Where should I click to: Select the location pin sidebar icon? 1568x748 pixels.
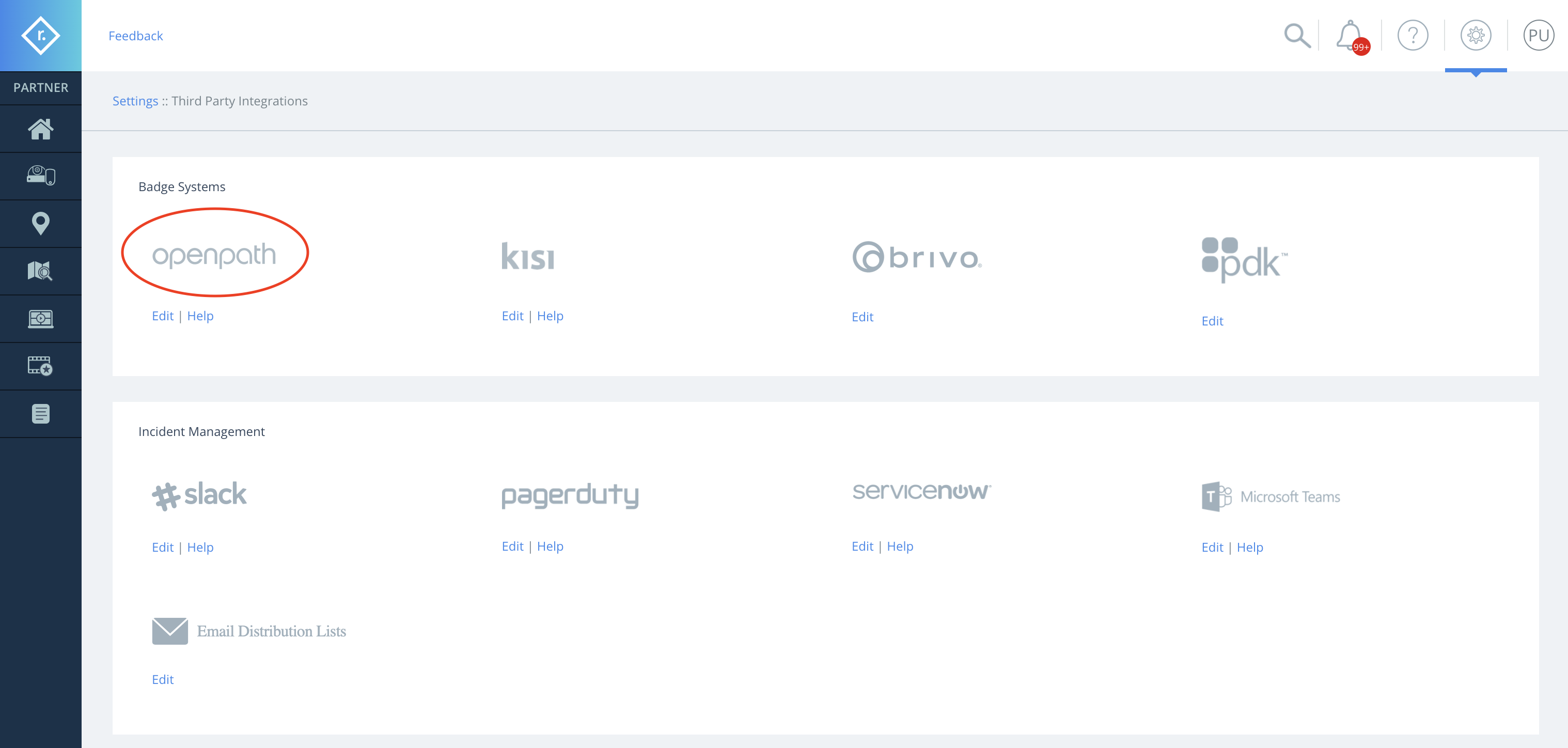[41, 223]
